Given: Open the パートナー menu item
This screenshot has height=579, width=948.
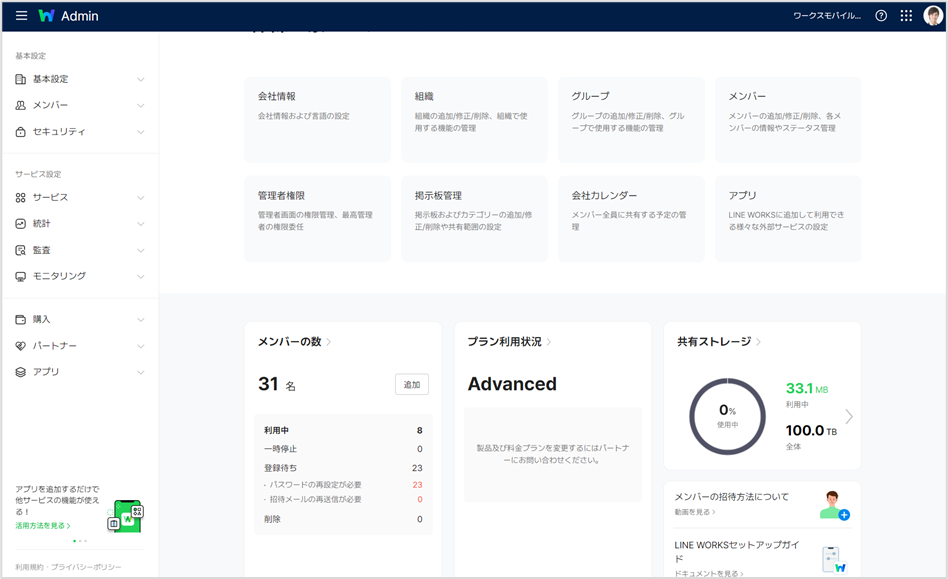Looking at the screenshot, I should 54,346.
